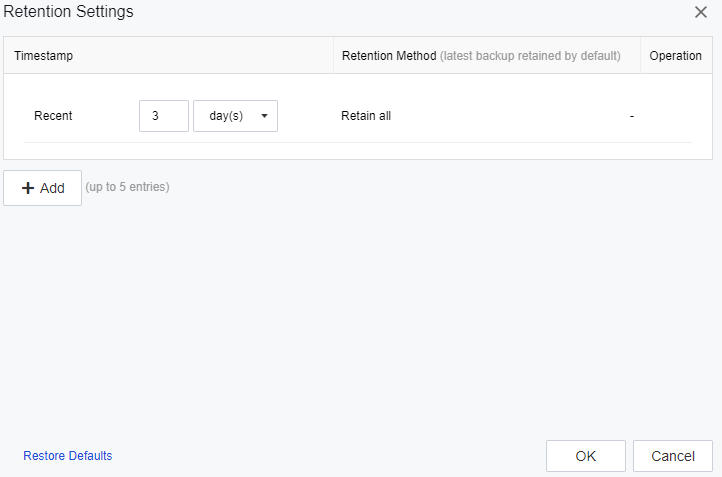This screenshot has width=722, height=477.
Task: Click the Retention Method column header
Action: (389, 56)
